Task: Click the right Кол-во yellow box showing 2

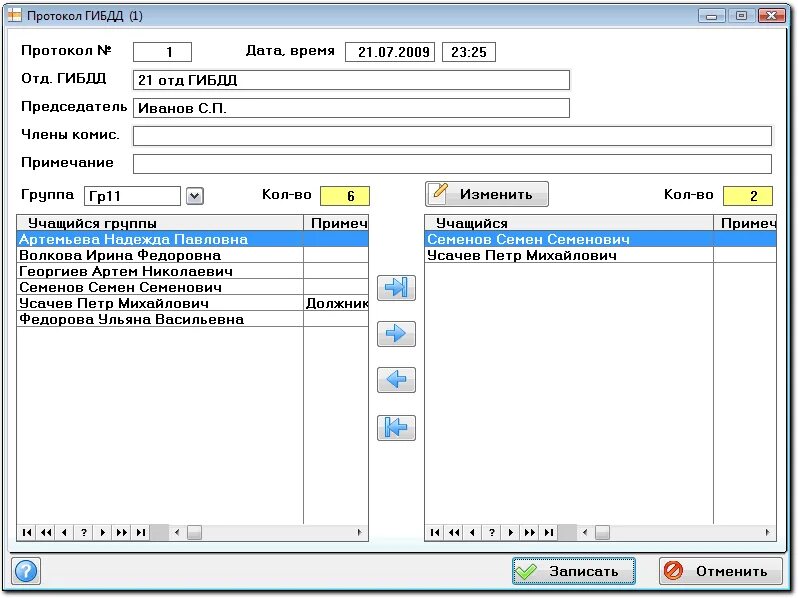Action: [x=748, y=196]
